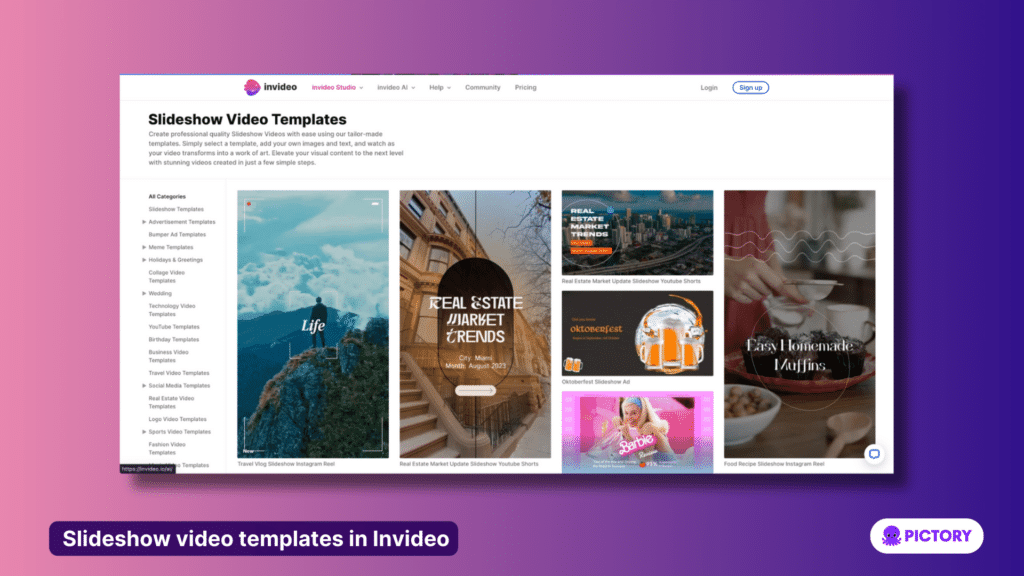Open the chat support bubble icon
The height and width of the screenshot is (576, 1024).
876,454
